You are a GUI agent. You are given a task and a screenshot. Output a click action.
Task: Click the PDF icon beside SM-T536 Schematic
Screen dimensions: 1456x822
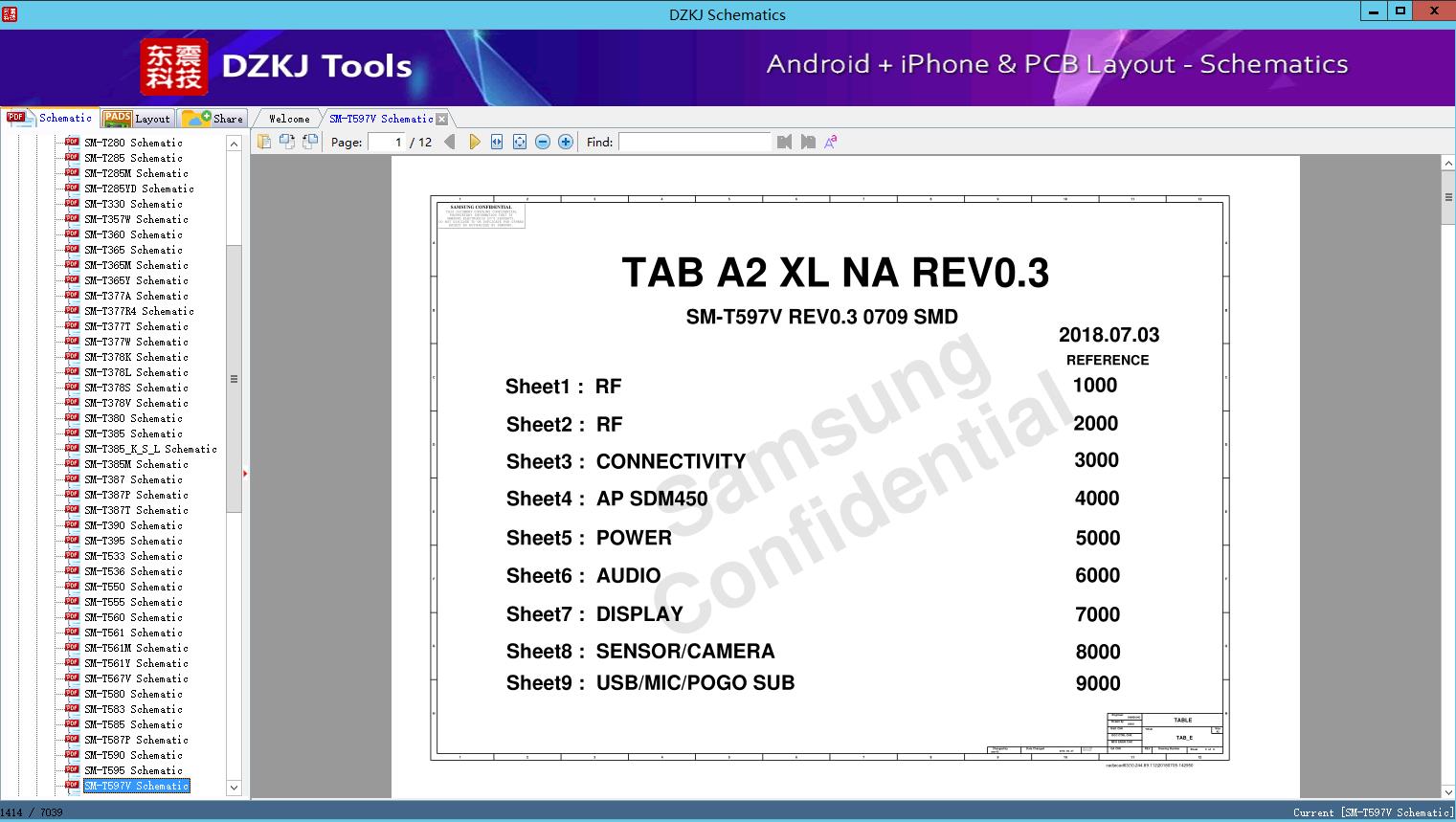pos(72,571)
